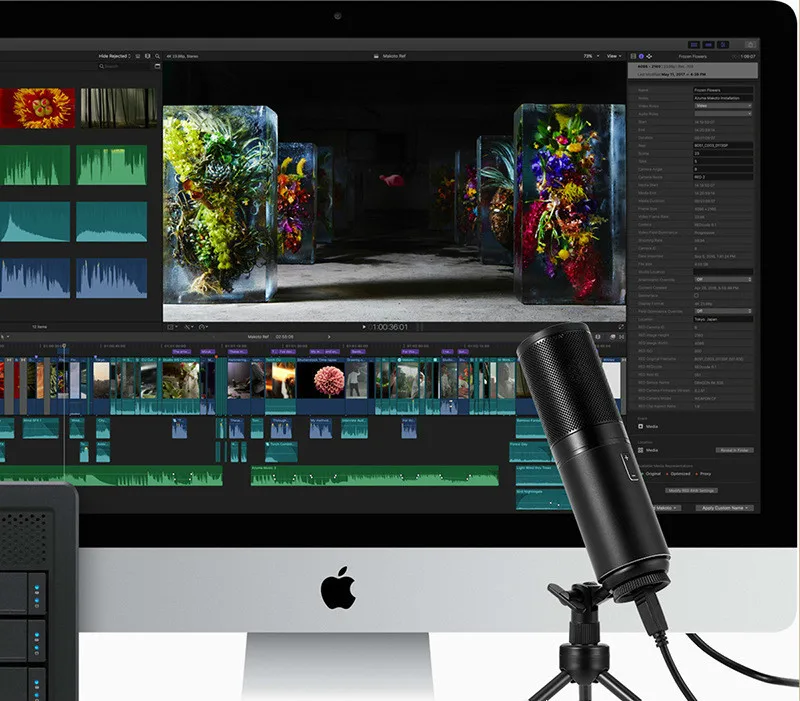Open the Share inspector icon

pos(649,56)
